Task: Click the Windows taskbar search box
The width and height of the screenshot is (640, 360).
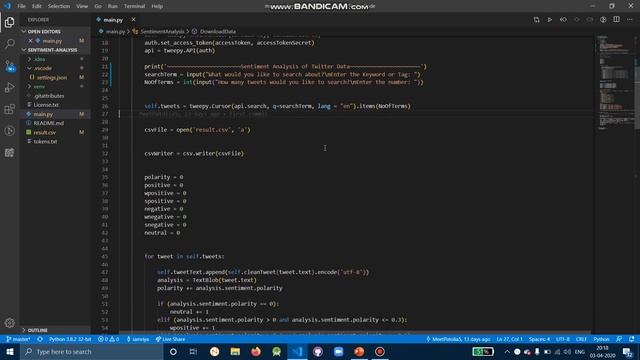Action: point(91,352)
